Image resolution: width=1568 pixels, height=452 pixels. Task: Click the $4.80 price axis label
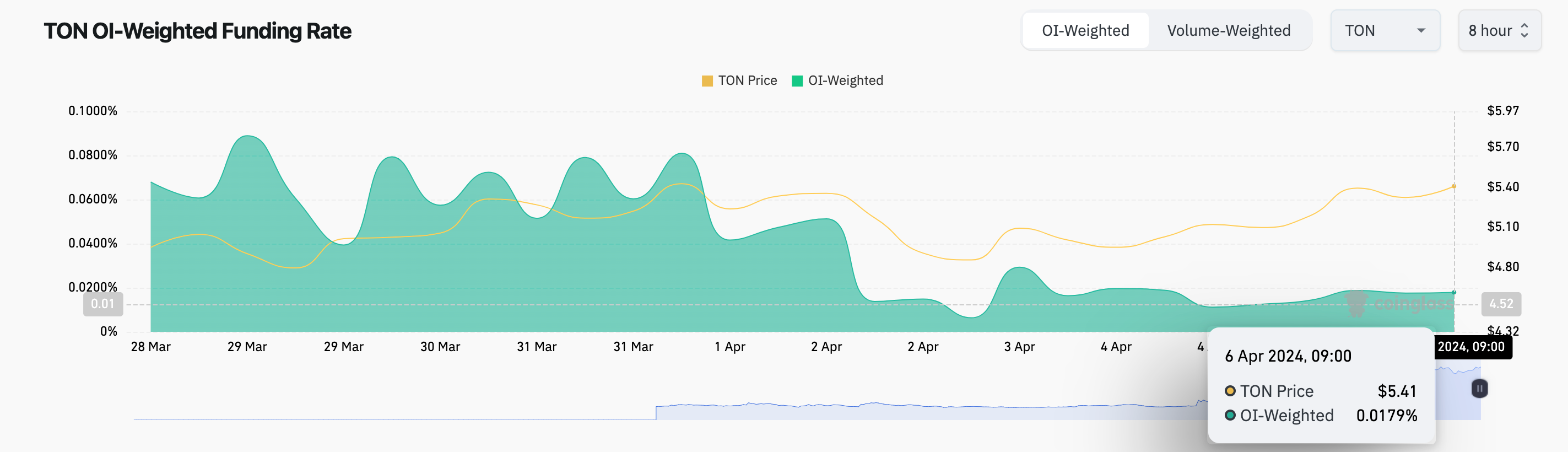click(x=1503, y=267)
